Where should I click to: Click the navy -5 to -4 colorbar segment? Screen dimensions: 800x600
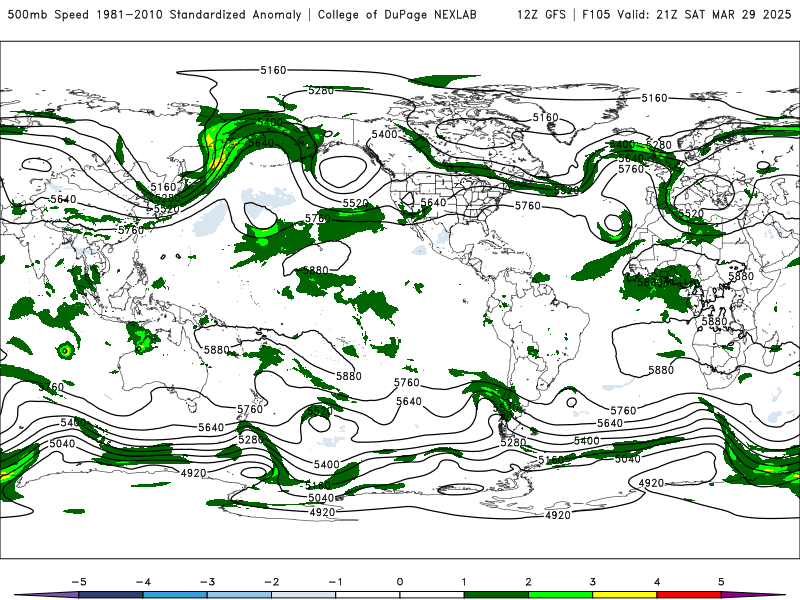pos(111,595)
